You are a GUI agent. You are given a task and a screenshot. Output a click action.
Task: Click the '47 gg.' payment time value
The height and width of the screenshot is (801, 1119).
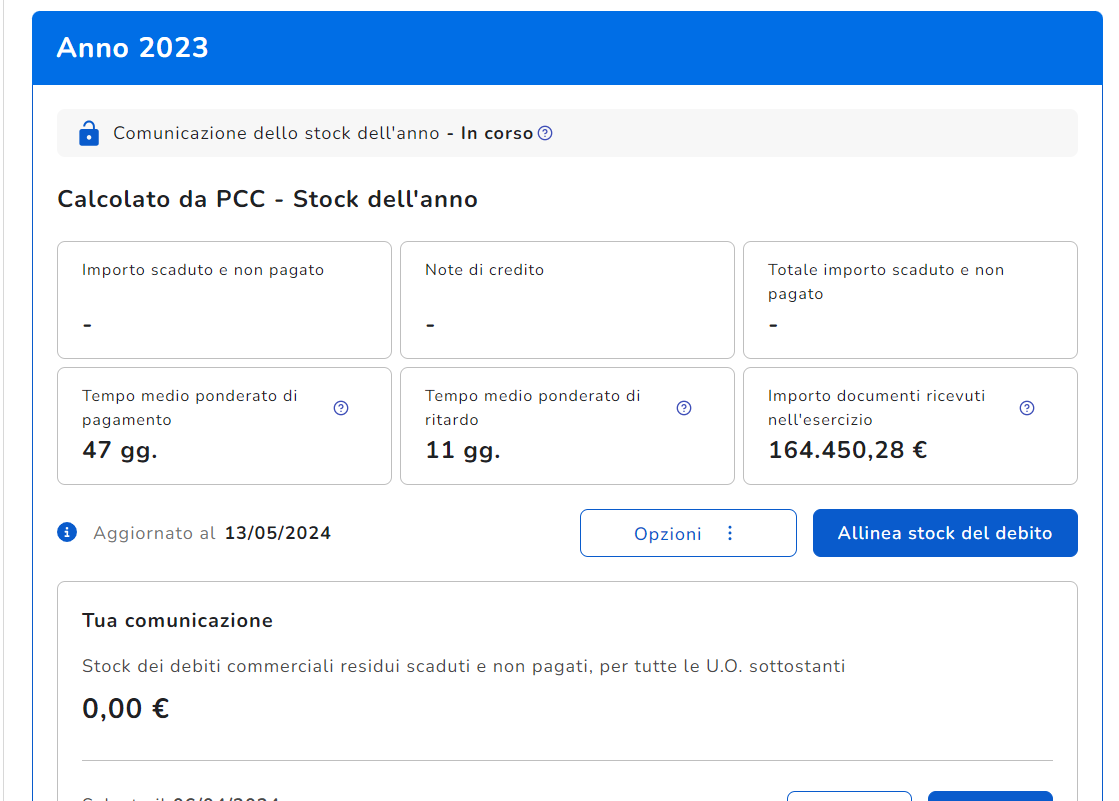point(120,450)
